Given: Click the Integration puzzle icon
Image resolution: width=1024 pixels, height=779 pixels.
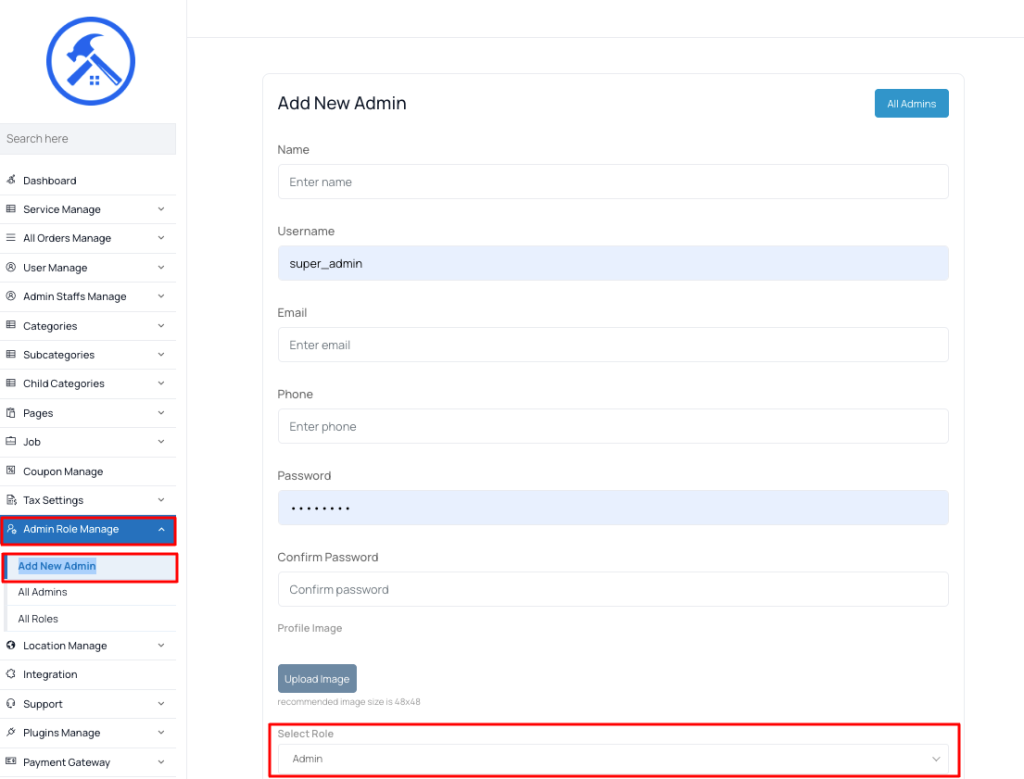Looking at the screenshot, I should pos(11,674).
